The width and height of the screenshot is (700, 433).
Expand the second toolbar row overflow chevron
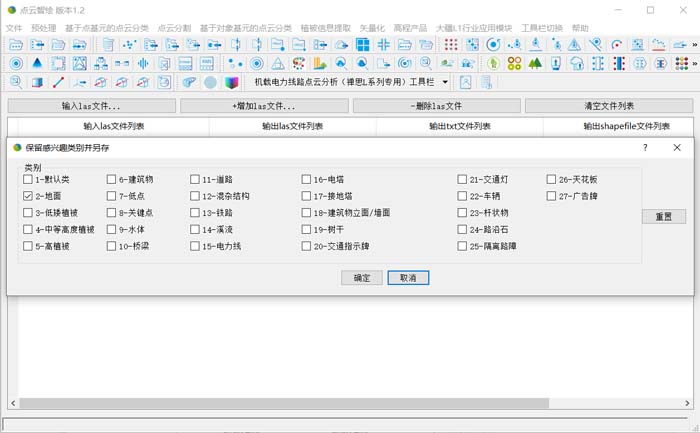(691, 63)
